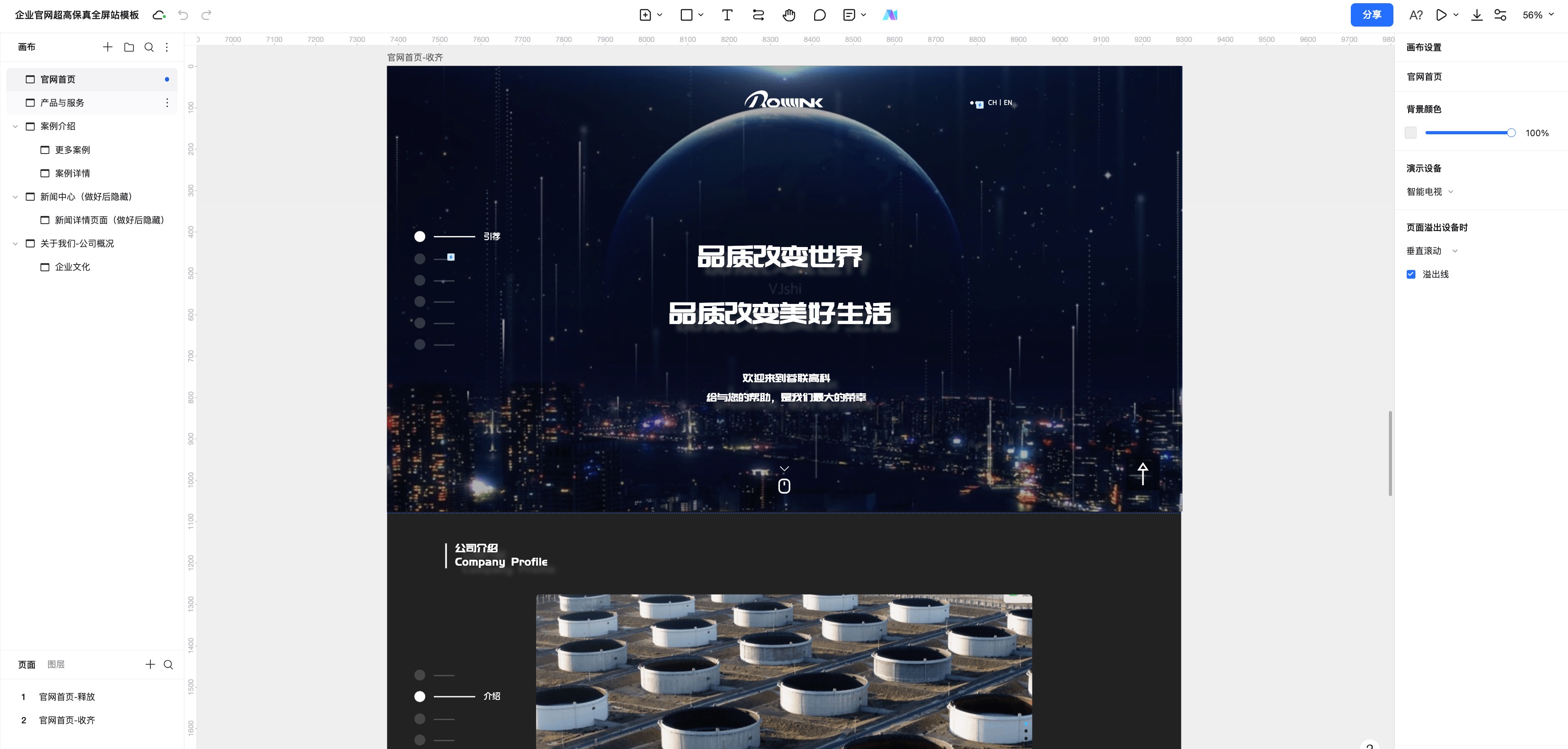Undo the last action
This screenshot has height=749, width=1568.
tap(183, 15)
